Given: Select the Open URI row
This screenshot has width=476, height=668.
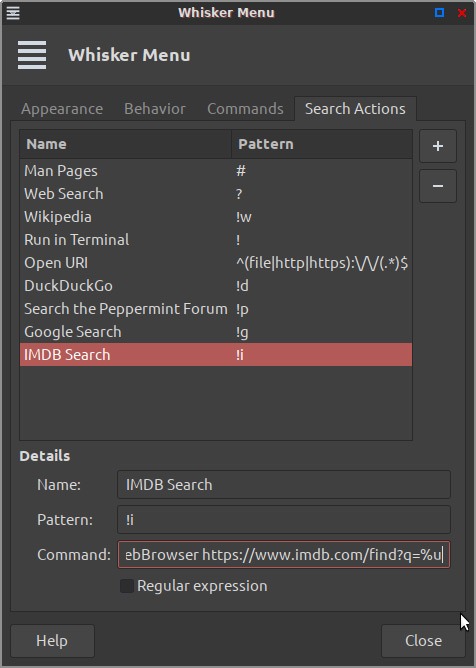Looking at the screenshot, I should 216,263.
